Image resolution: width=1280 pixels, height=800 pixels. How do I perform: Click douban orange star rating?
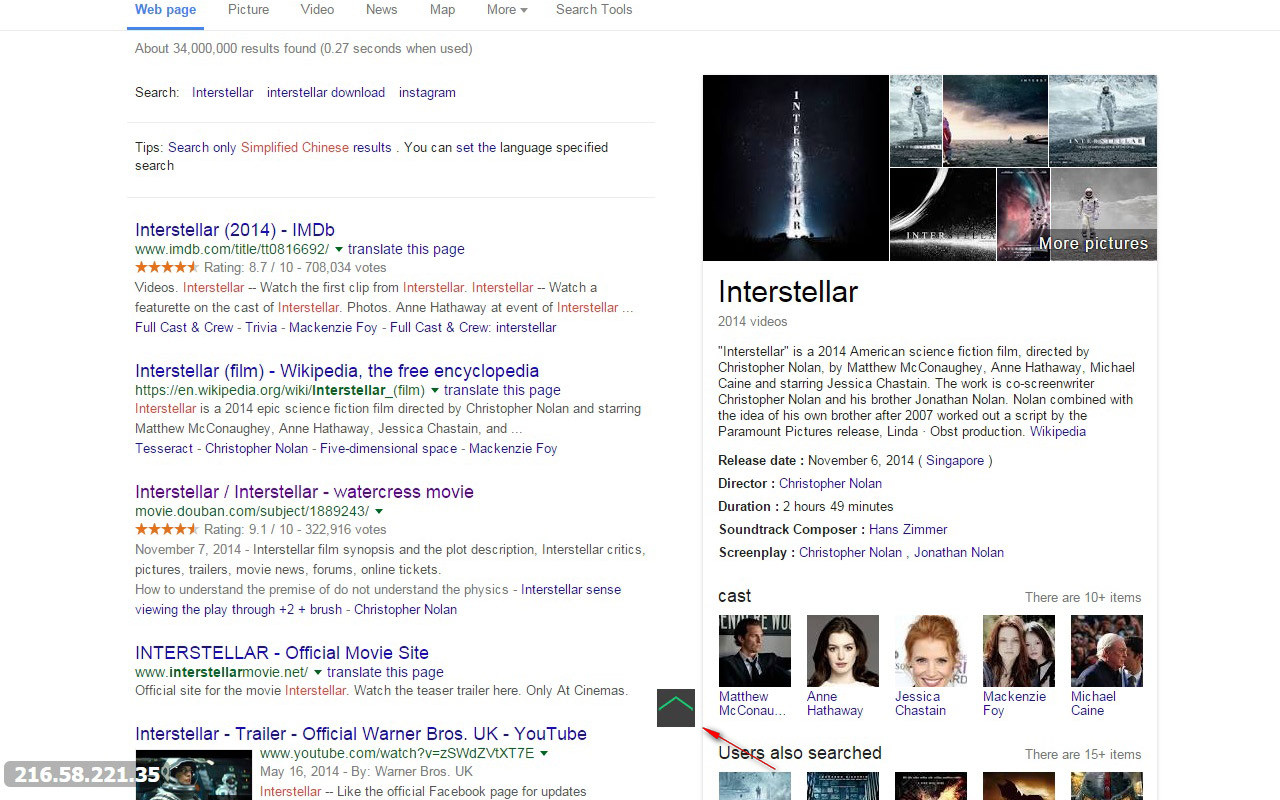[167, 530]
